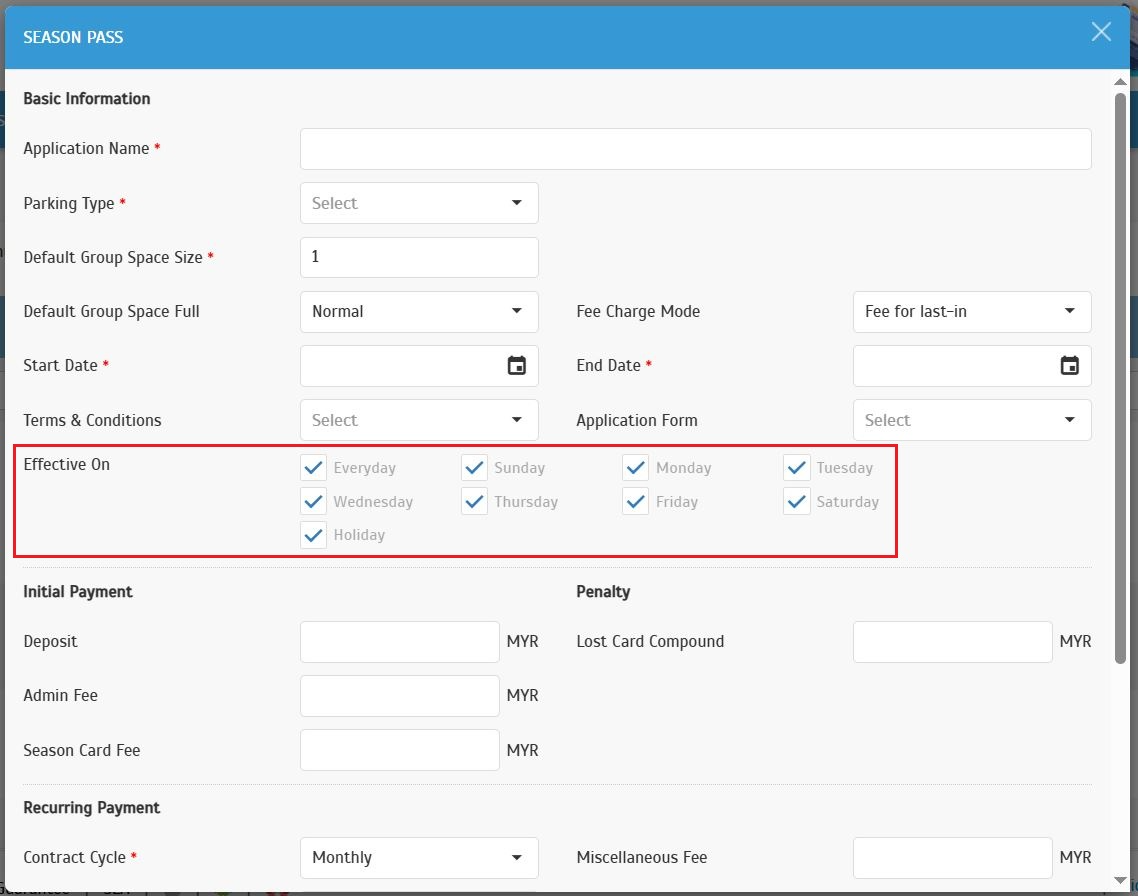Image resolution: width=1138 pixels, height=896 pixels.
Task: Expand the Default Group Space Full dropdown
Action: tap(419, 311)
